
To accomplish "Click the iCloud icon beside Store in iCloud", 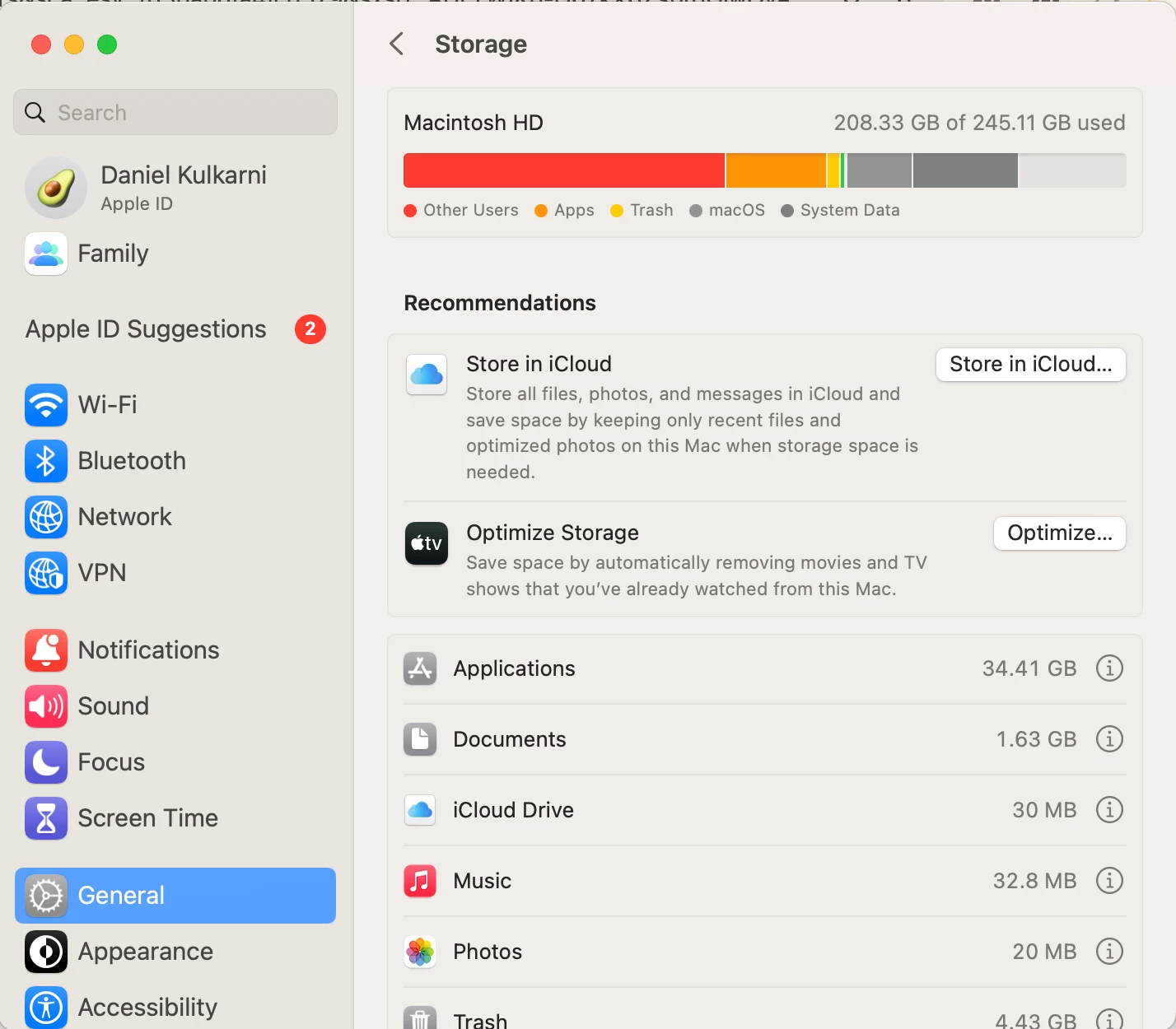I will 427,375.
